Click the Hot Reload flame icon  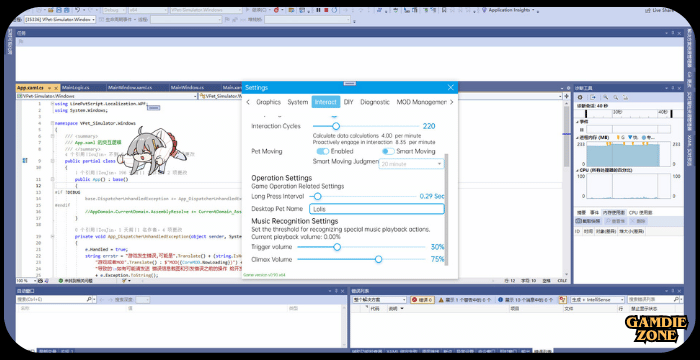[x=277, y=10]
